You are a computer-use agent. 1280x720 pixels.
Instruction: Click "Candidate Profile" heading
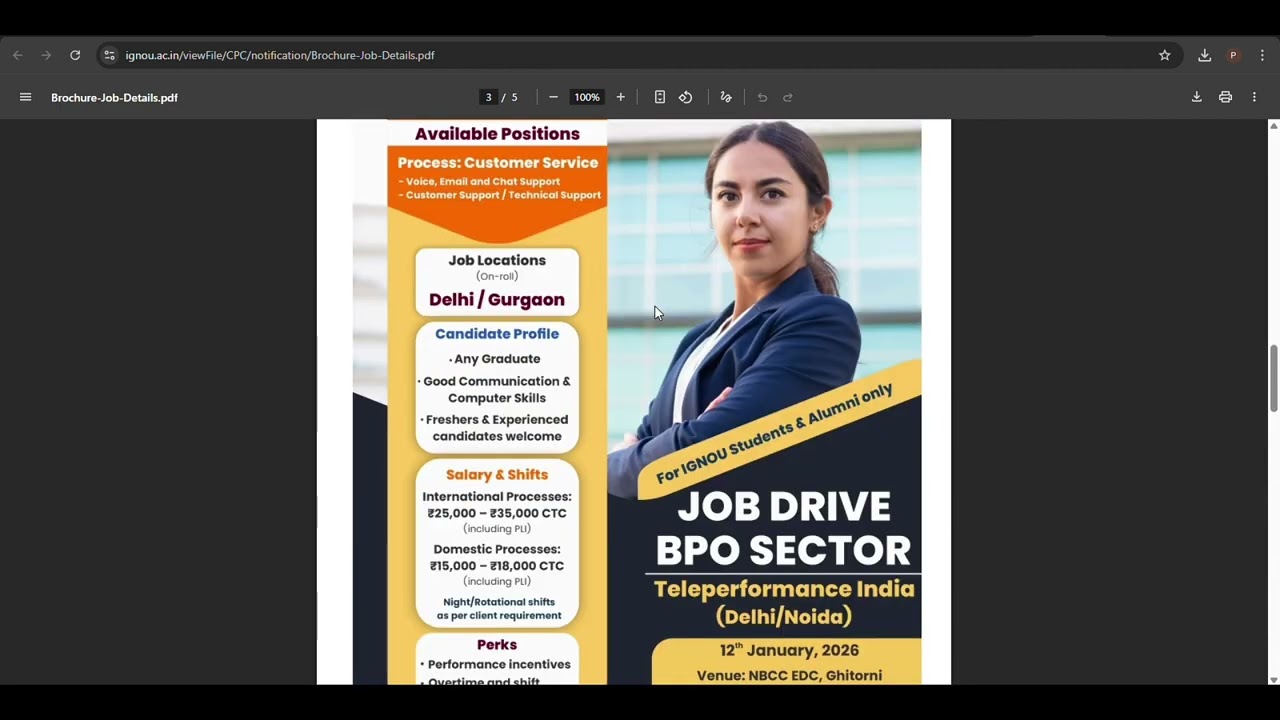click(x=497, y=334)
